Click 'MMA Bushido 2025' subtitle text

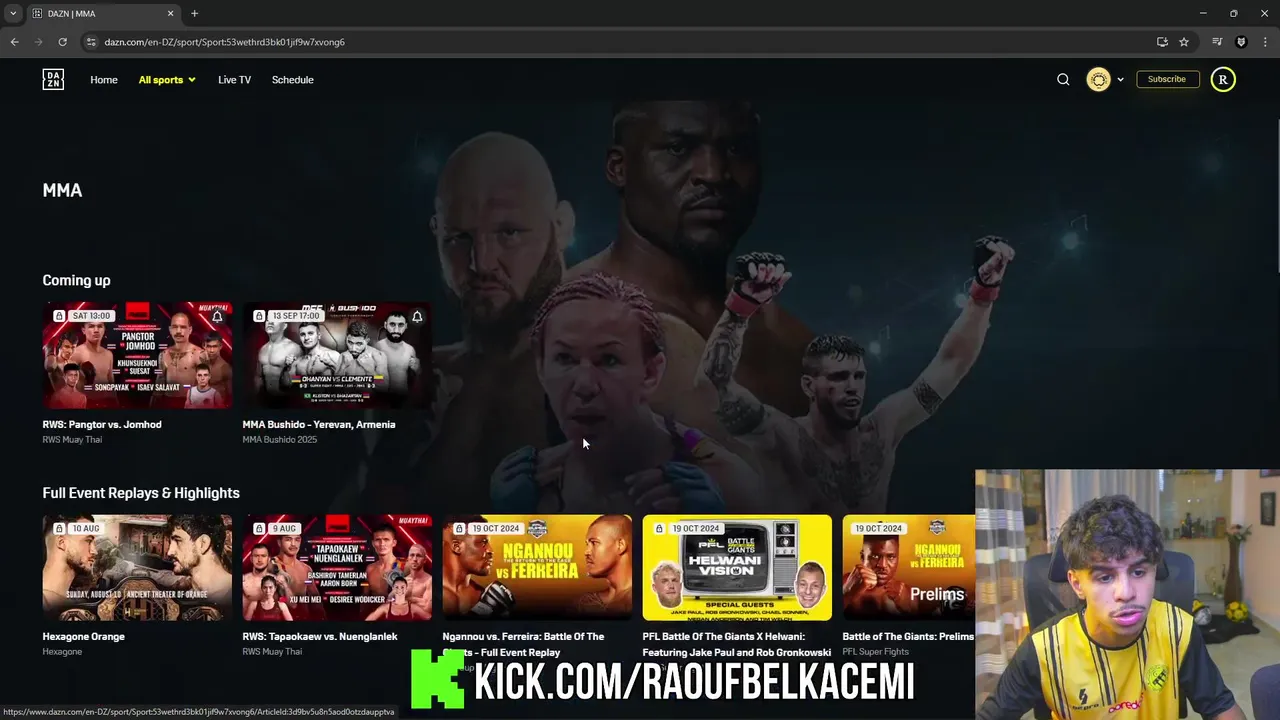279,440
